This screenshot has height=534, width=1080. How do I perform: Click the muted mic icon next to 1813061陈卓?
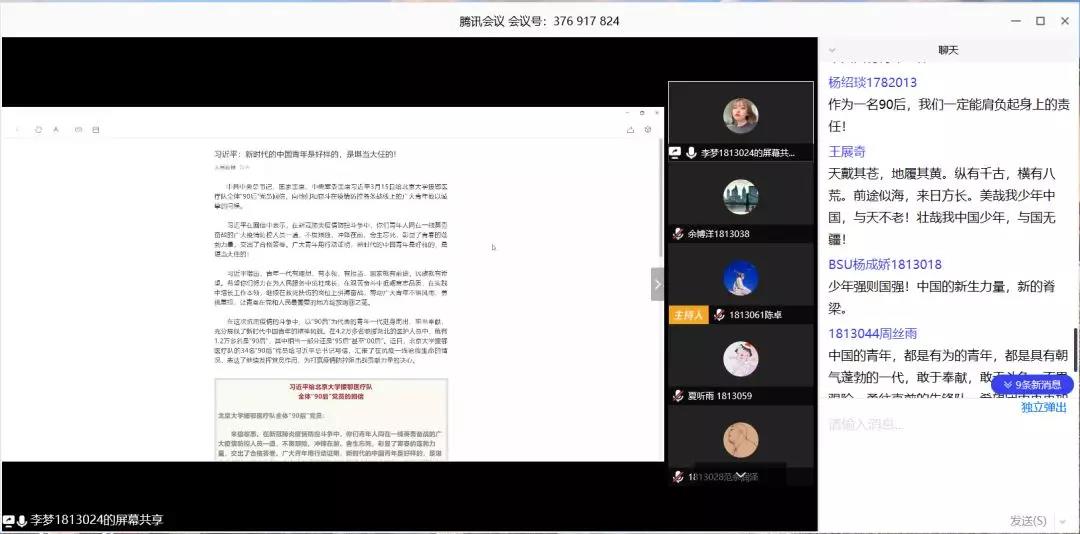point(718,315)
